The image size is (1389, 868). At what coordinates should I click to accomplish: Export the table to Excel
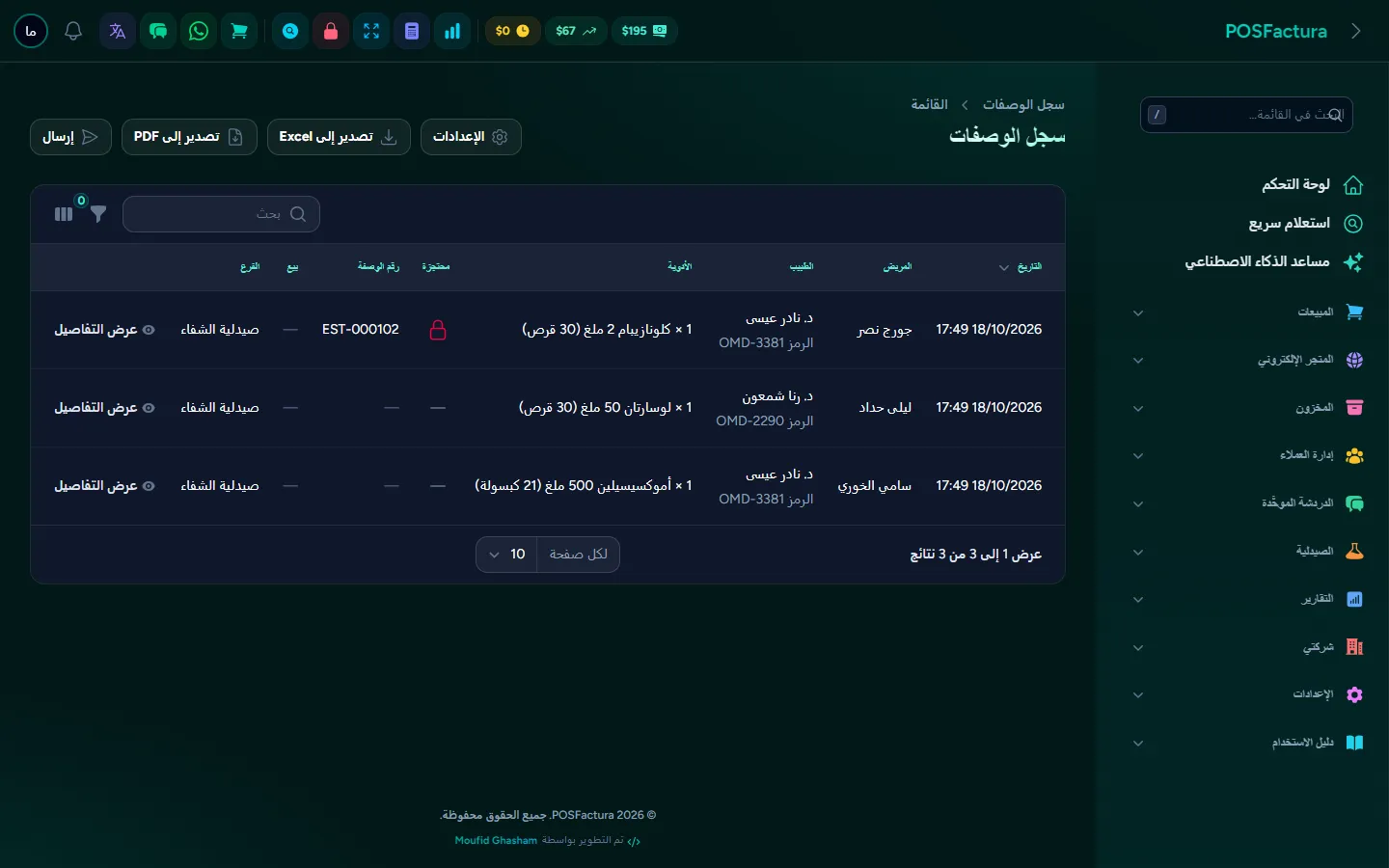click(339, 137)
